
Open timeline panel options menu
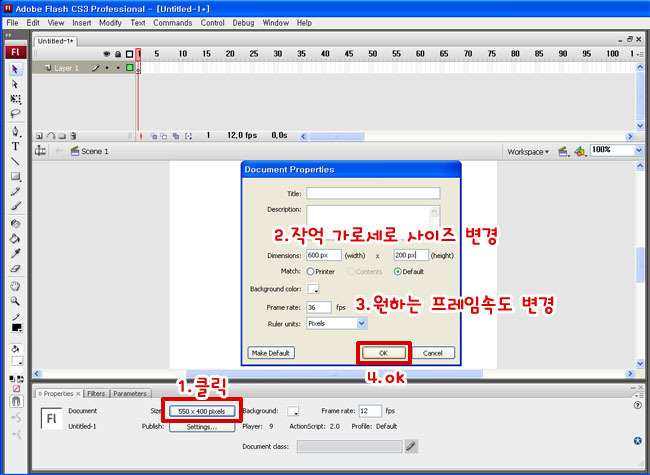[640, 54]
